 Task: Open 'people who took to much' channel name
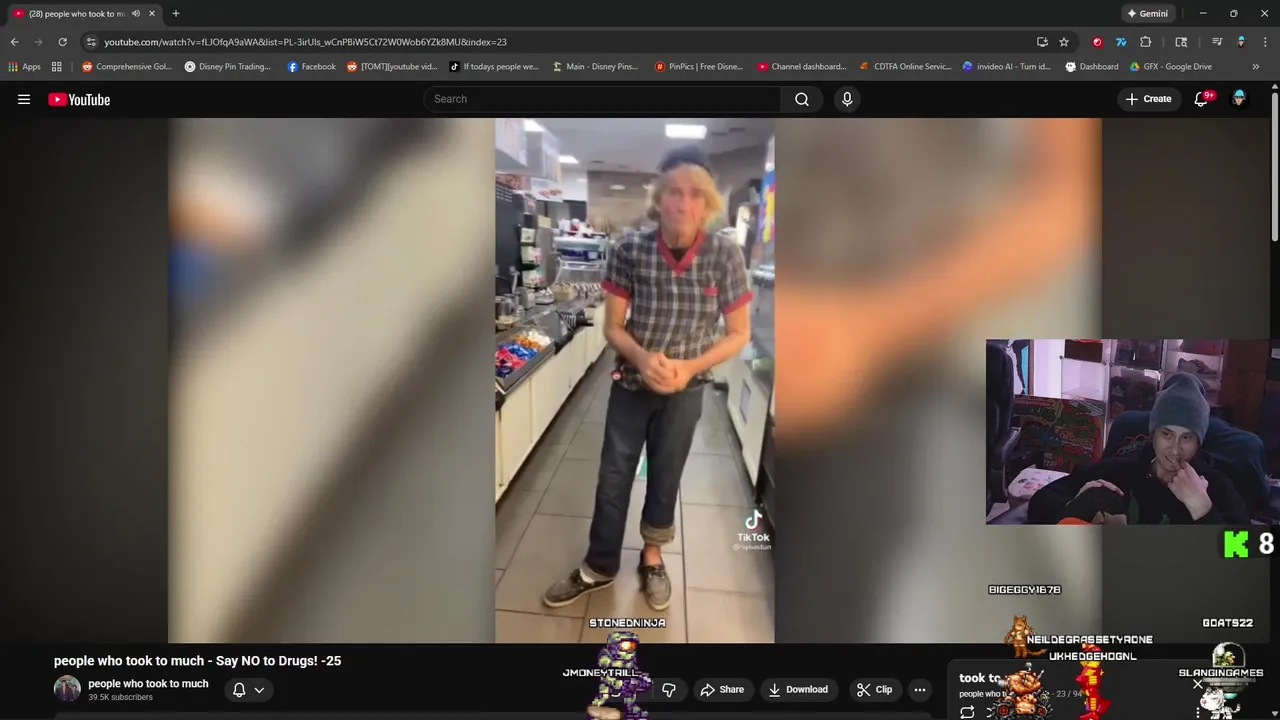click(x=148, y=684)
